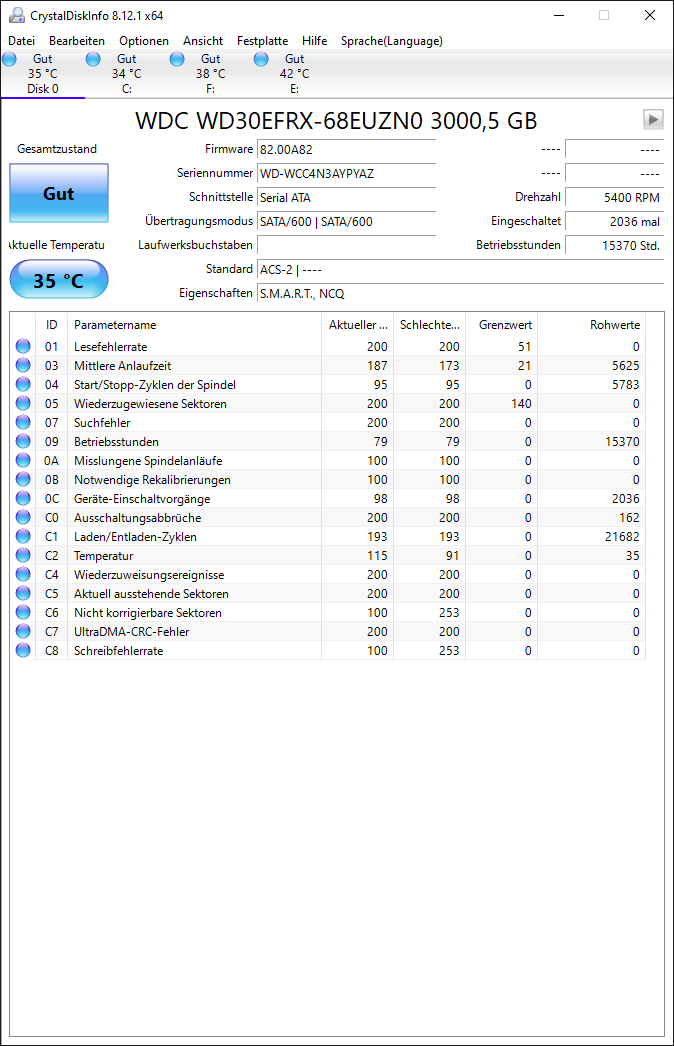Click the next disk arrow button
The height and width of the screenshot is (1046, 674).
[653, 119]
